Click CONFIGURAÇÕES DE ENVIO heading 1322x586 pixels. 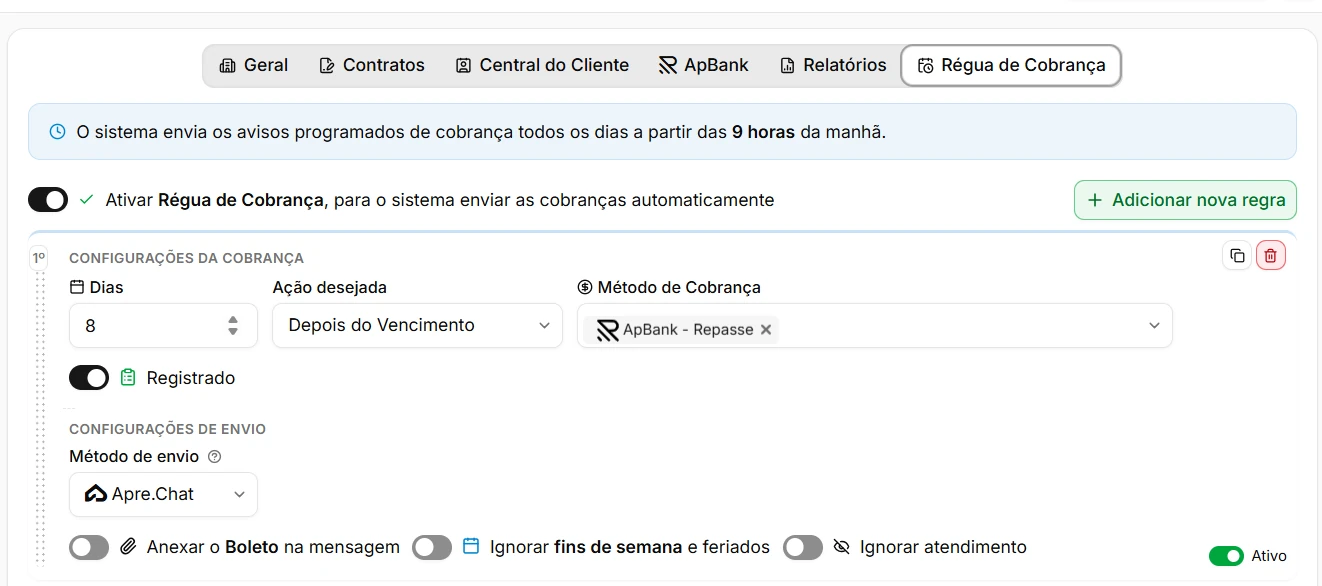pos(167,429)
